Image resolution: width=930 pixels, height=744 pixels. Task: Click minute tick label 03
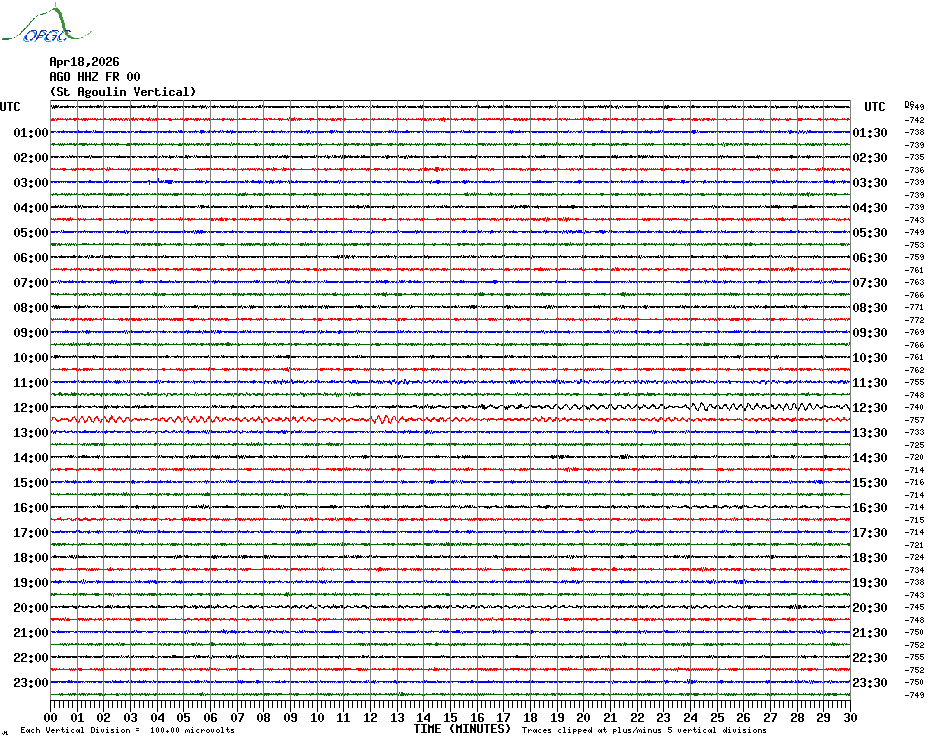point(130,717)
